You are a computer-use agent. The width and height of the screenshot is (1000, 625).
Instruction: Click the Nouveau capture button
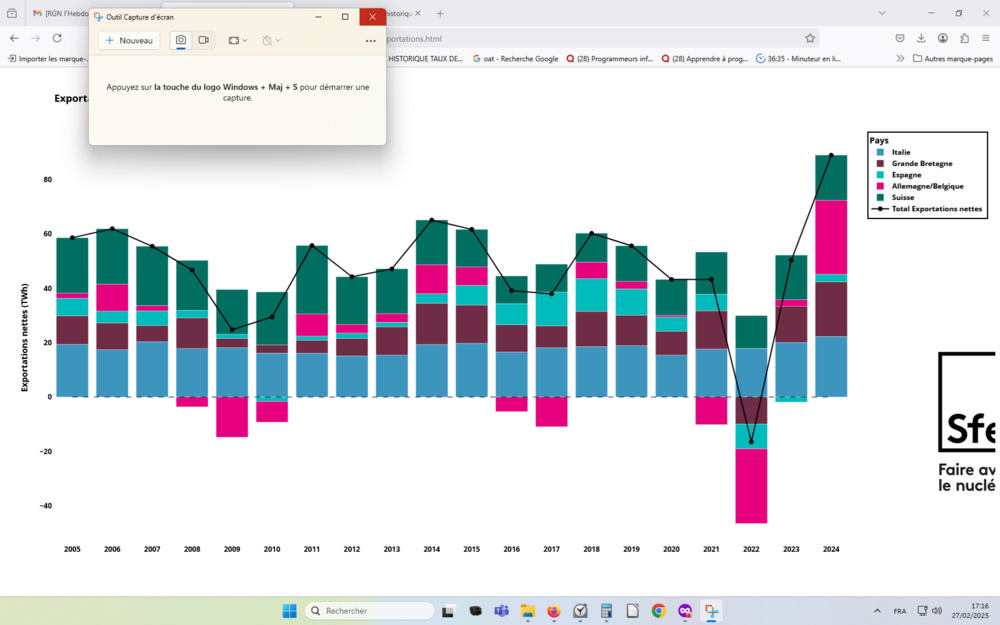pos(129,40)
